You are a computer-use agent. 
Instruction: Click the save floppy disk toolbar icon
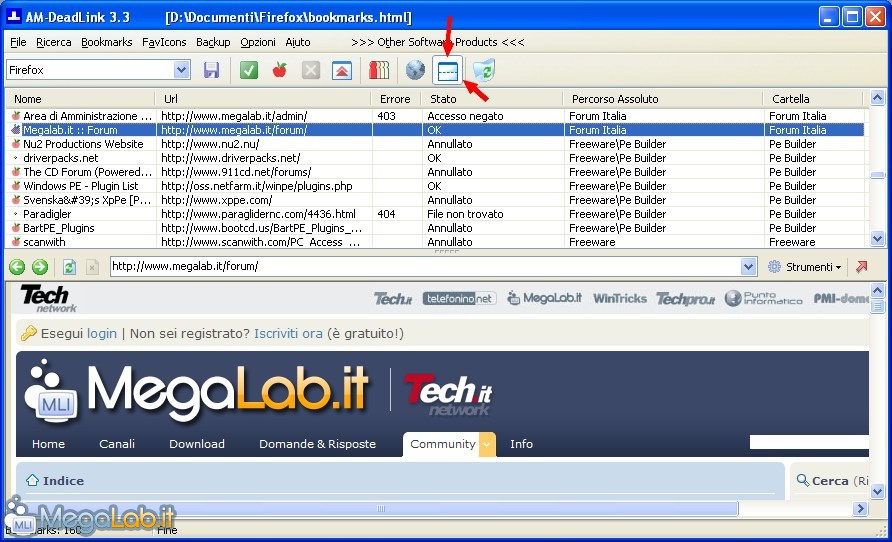coord(211,70)
